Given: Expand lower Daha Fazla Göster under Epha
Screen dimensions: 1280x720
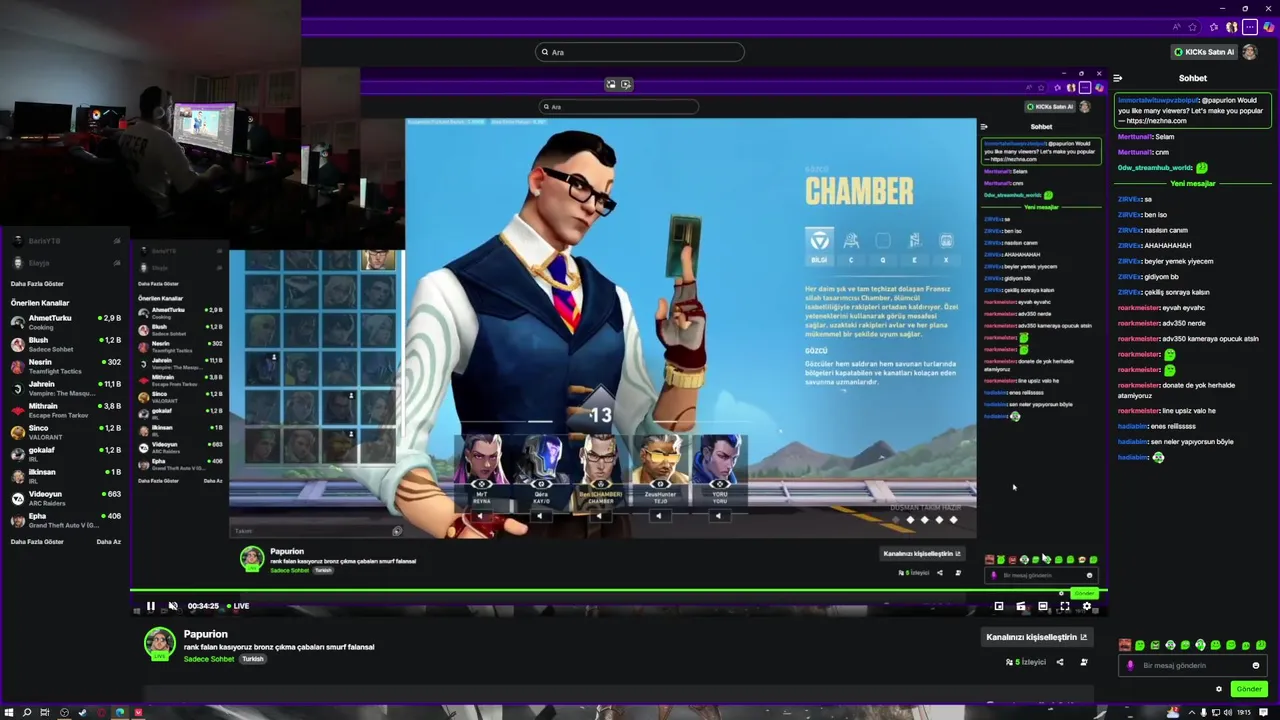Looking at the screenshot, I should tap(37, 542).
